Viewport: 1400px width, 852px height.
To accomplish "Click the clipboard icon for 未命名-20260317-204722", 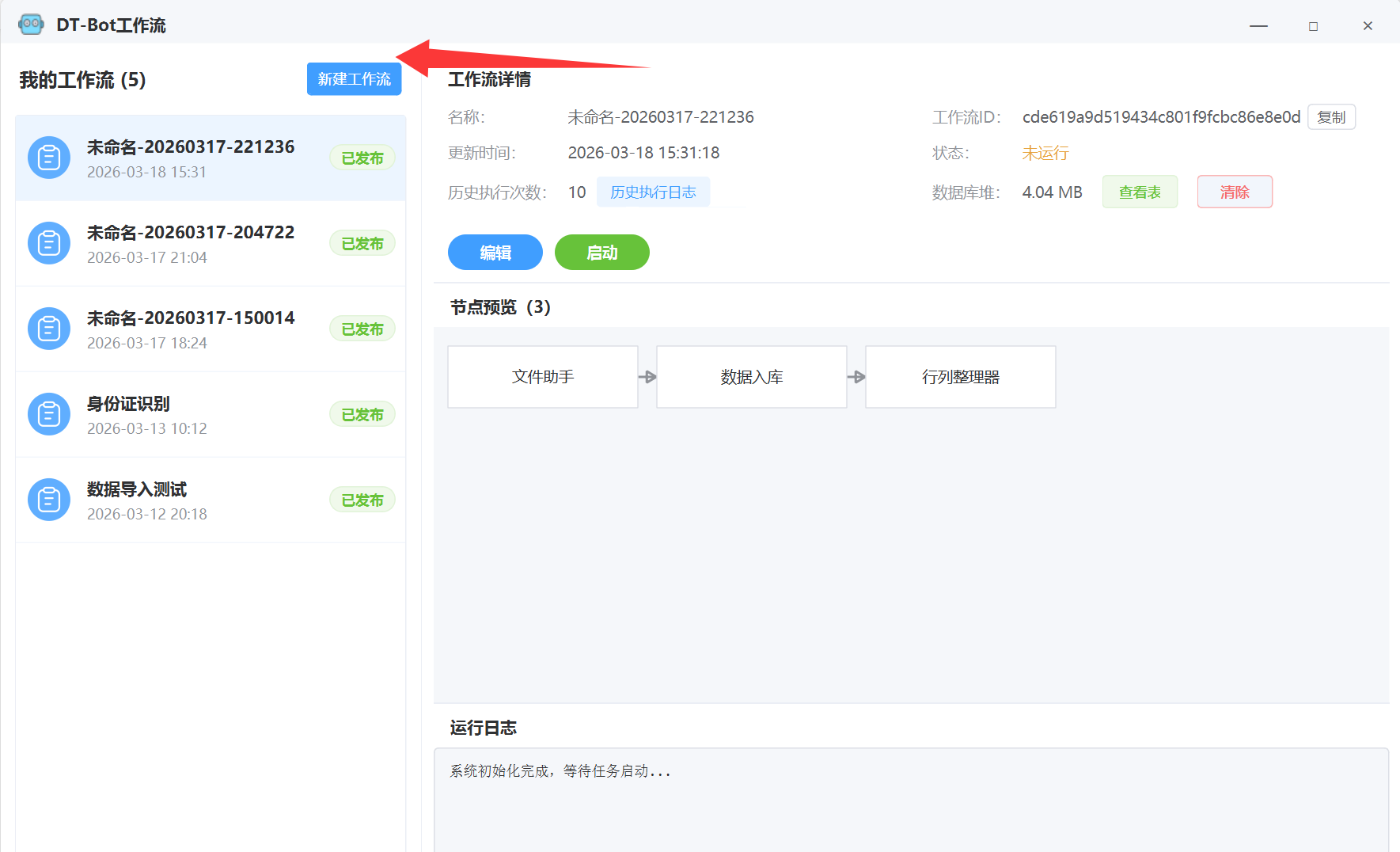I will (49, 243).
